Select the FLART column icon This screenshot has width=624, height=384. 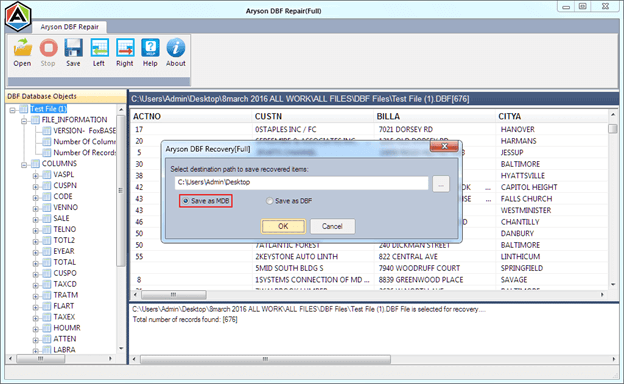coord(47,306)
